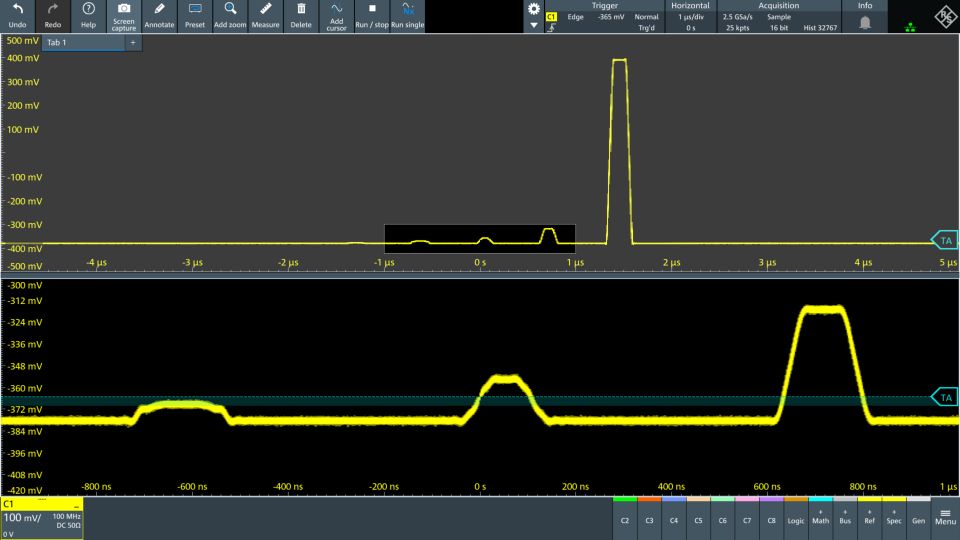Toggle acquisition with Run / stop
Screen dimensions: 960x540
pos(372,9)
